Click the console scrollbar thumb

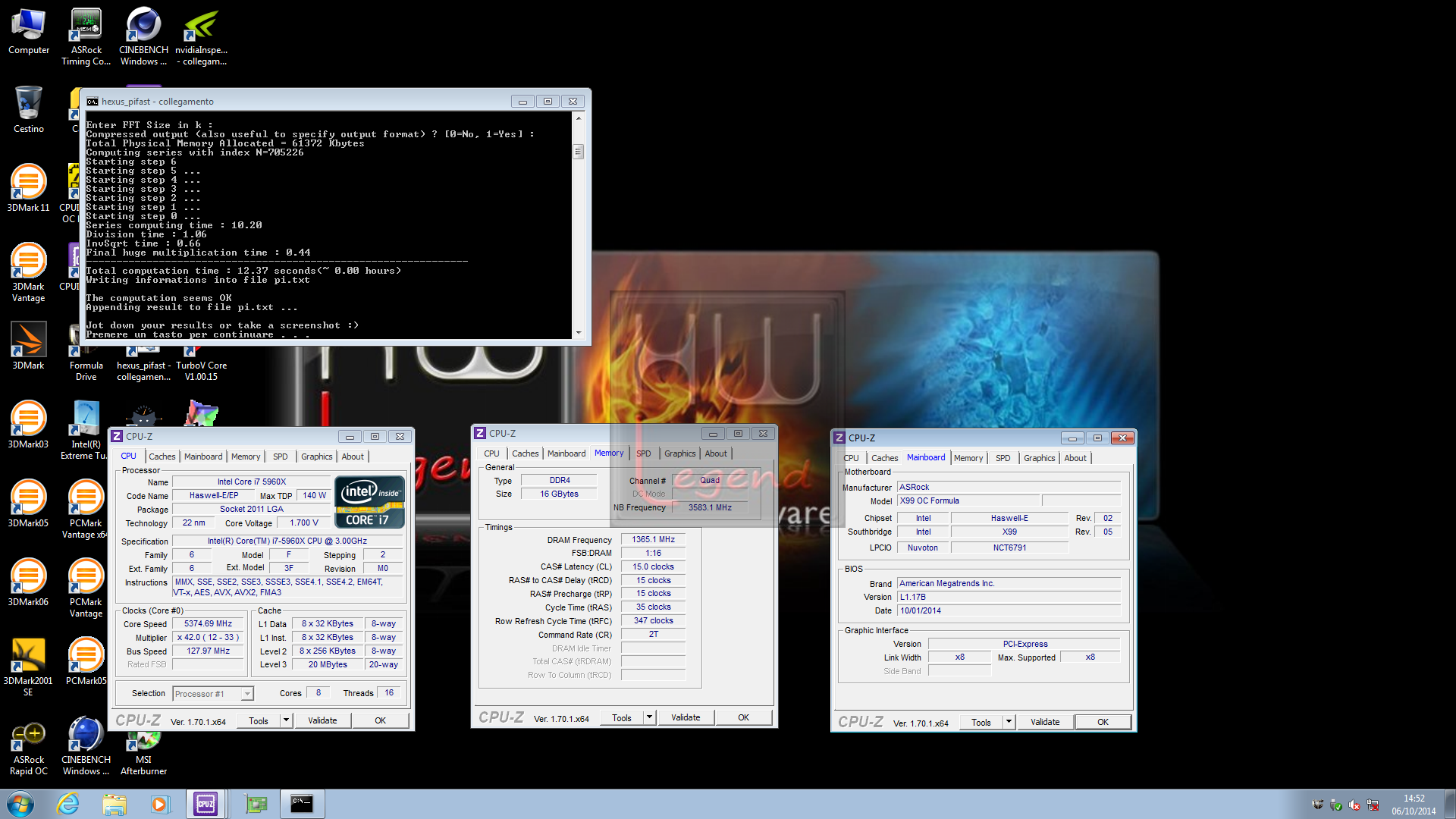coord(578,151)
